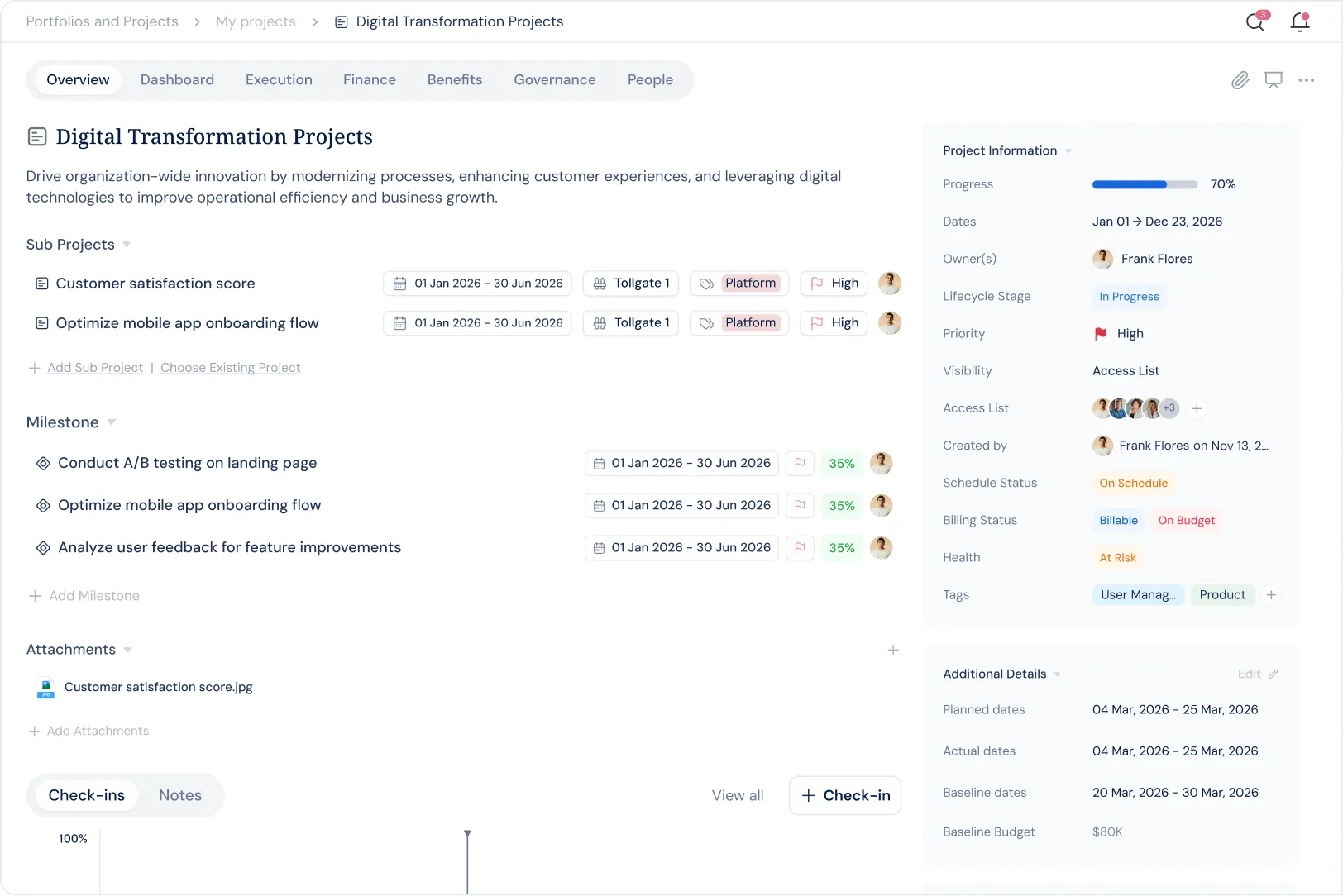
Task: Click Add Milestone
Action: pyautogui.click(x=84, y=596)
